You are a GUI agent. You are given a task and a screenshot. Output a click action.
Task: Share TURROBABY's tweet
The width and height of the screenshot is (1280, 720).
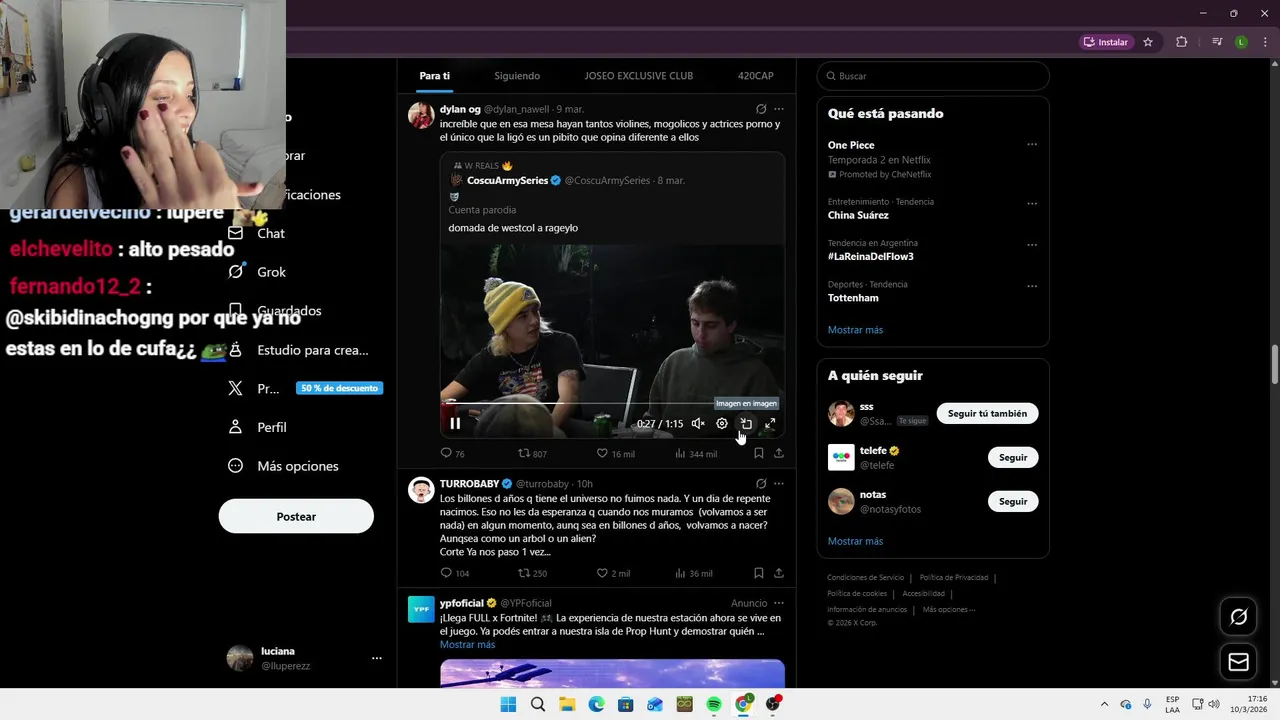(x=779, y=573)
